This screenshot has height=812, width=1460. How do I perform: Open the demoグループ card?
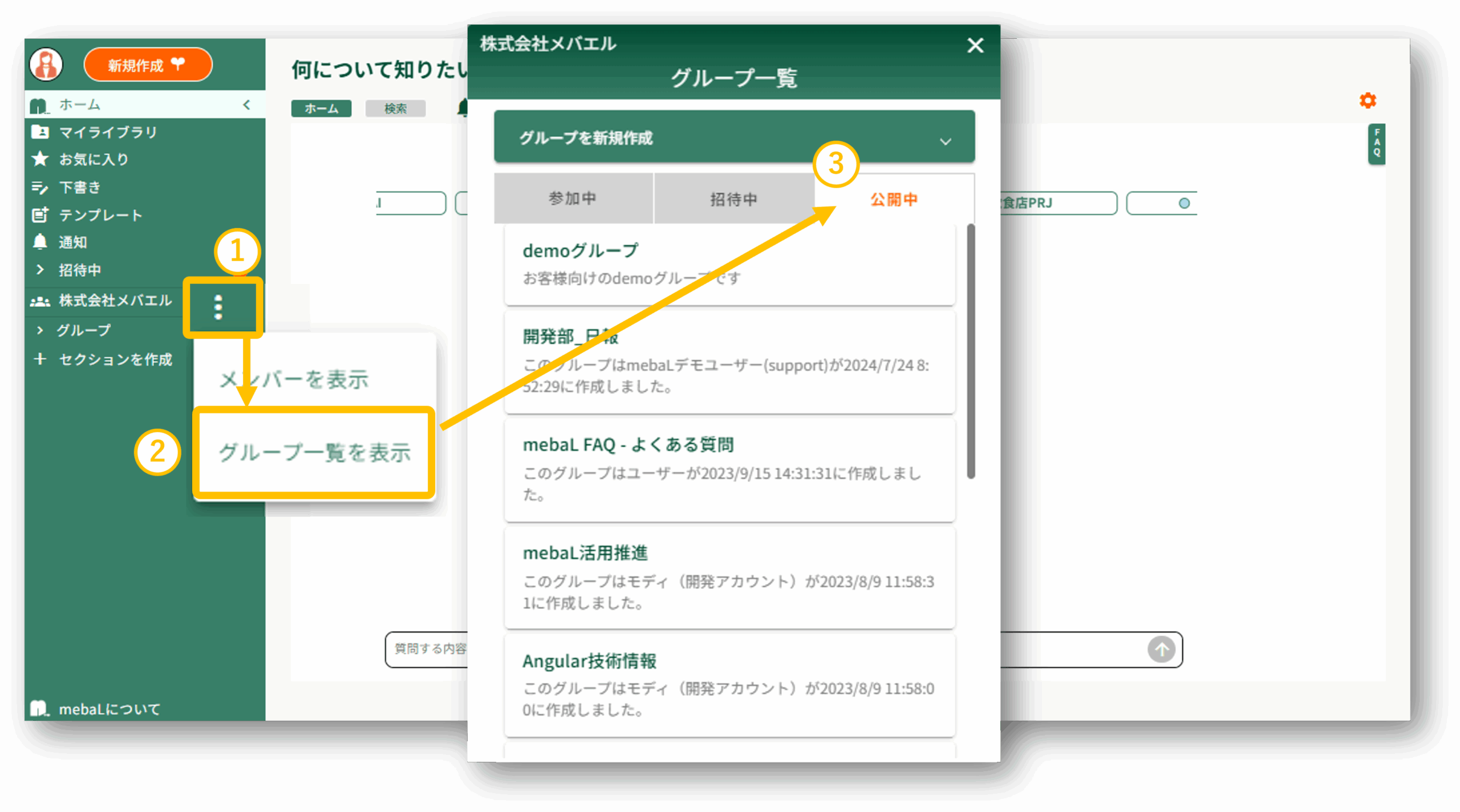point(729,265)
